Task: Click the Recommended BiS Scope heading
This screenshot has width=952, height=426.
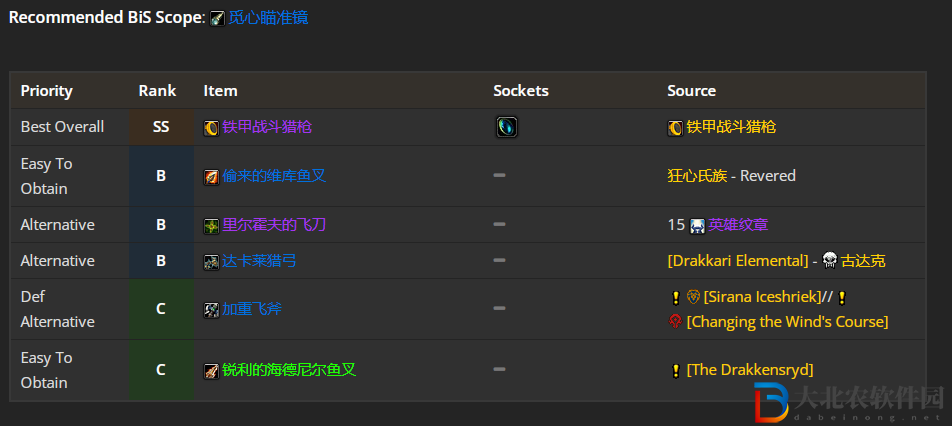Action: (107, 18)
